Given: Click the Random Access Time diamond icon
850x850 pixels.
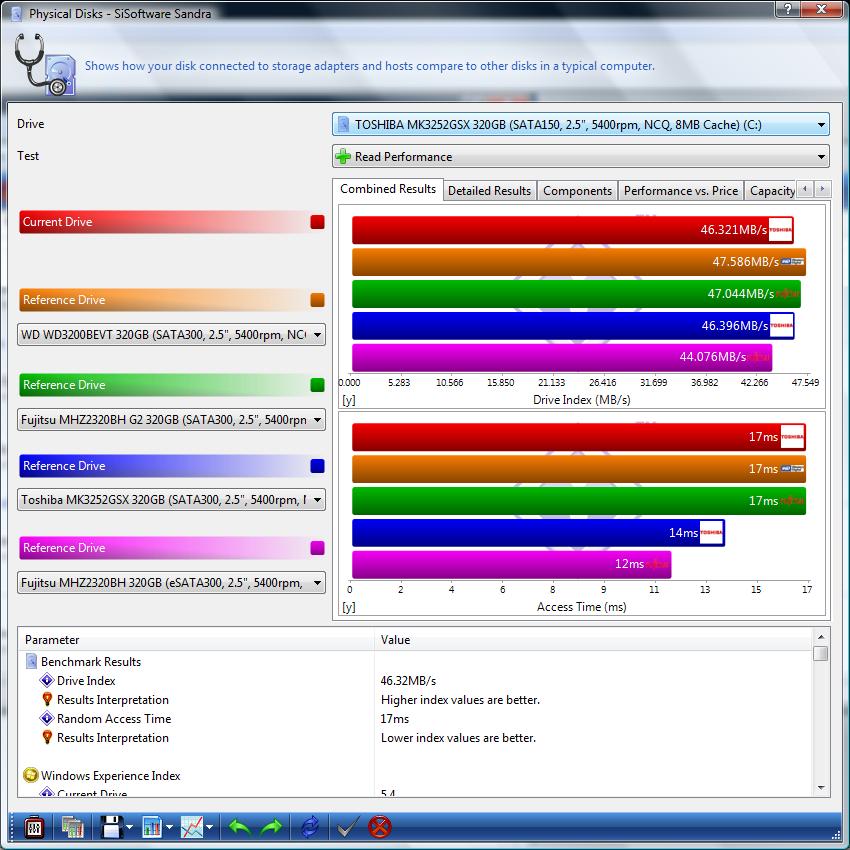Looking at the screenshot, I should pos(47,718).
